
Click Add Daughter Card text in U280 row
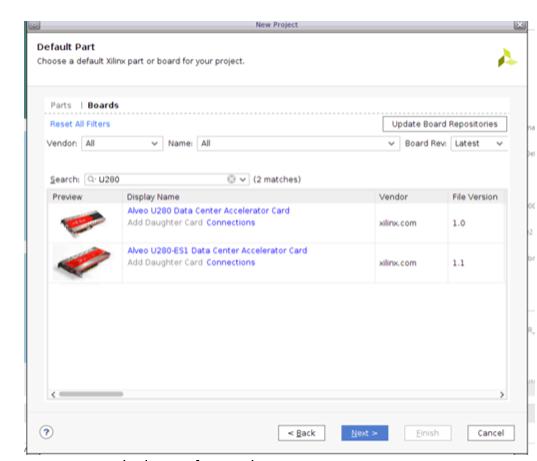point(165,223)
